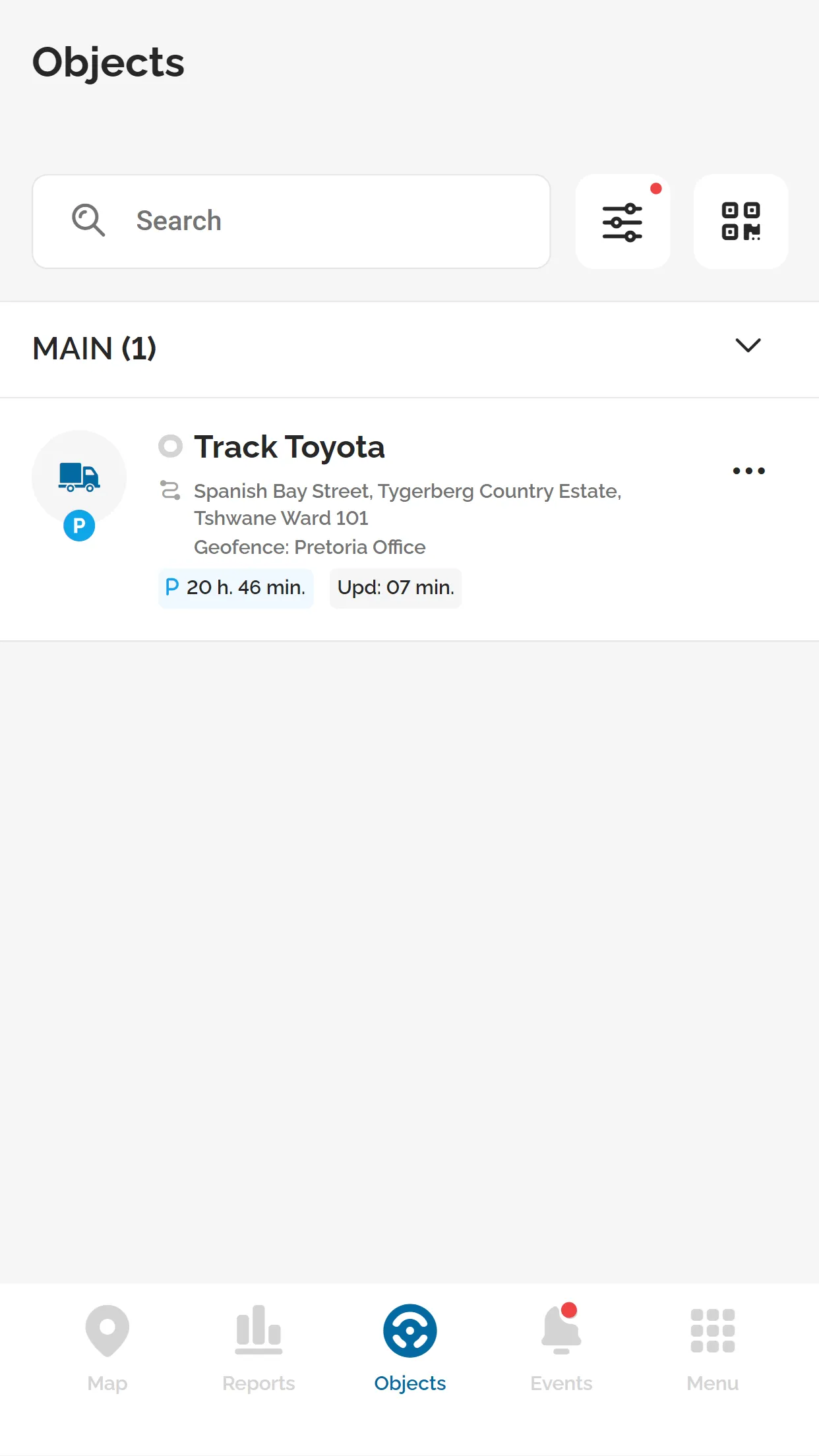Viewport: 819px width, 1456px height.
Task: Open the three-dot menu for Track Toyota
Action: pos(748,470)
